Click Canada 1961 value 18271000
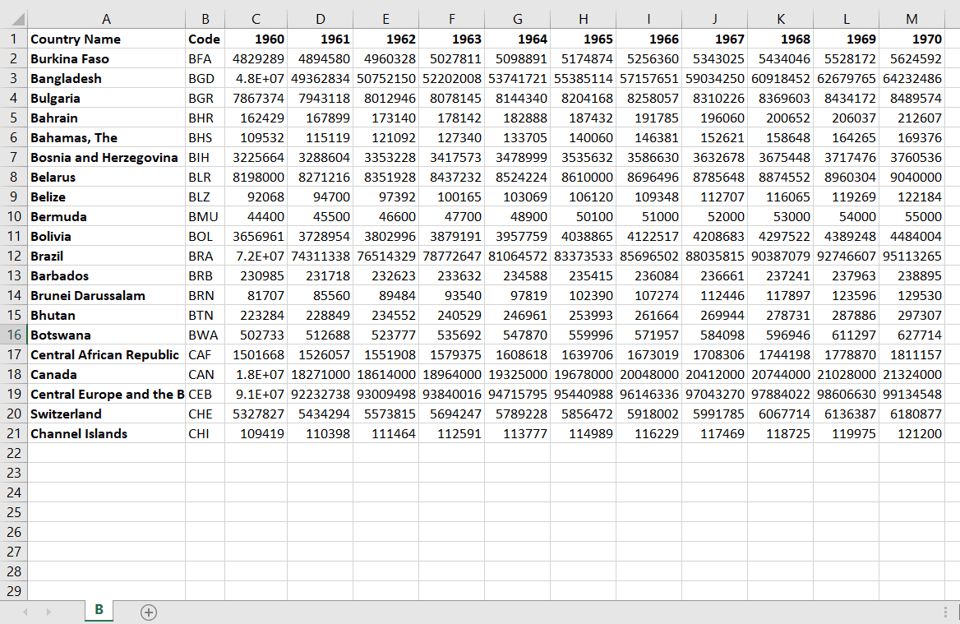 coord(320,374)
